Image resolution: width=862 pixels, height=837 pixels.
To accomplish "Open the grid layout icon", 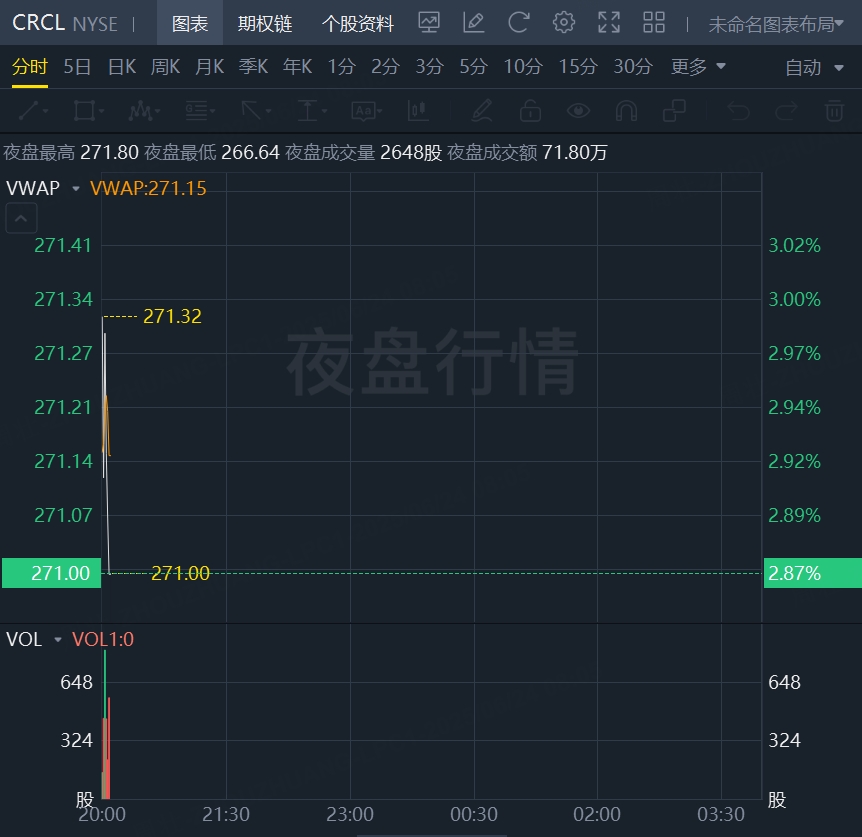I will [654, 23].
